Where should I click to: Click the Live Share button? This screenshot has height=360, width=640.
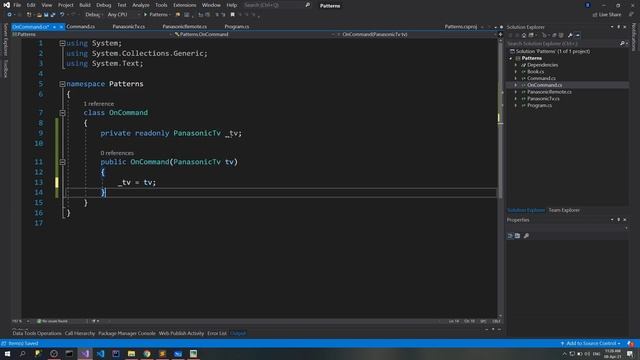(607, 15)
